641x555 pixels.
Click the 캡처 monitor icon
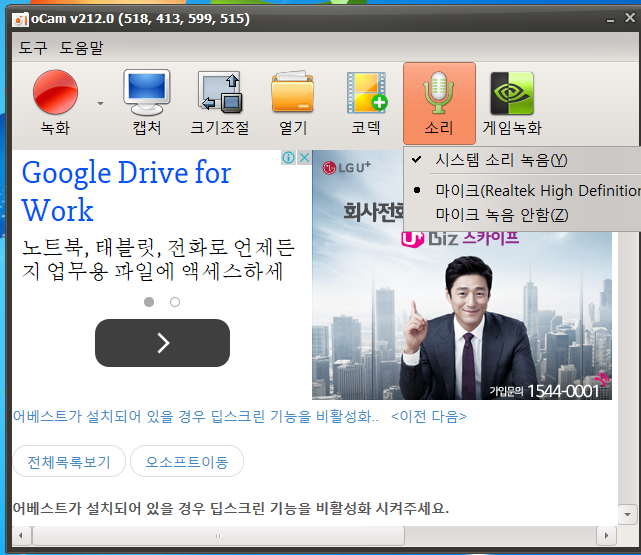click(x=147, y=92)
